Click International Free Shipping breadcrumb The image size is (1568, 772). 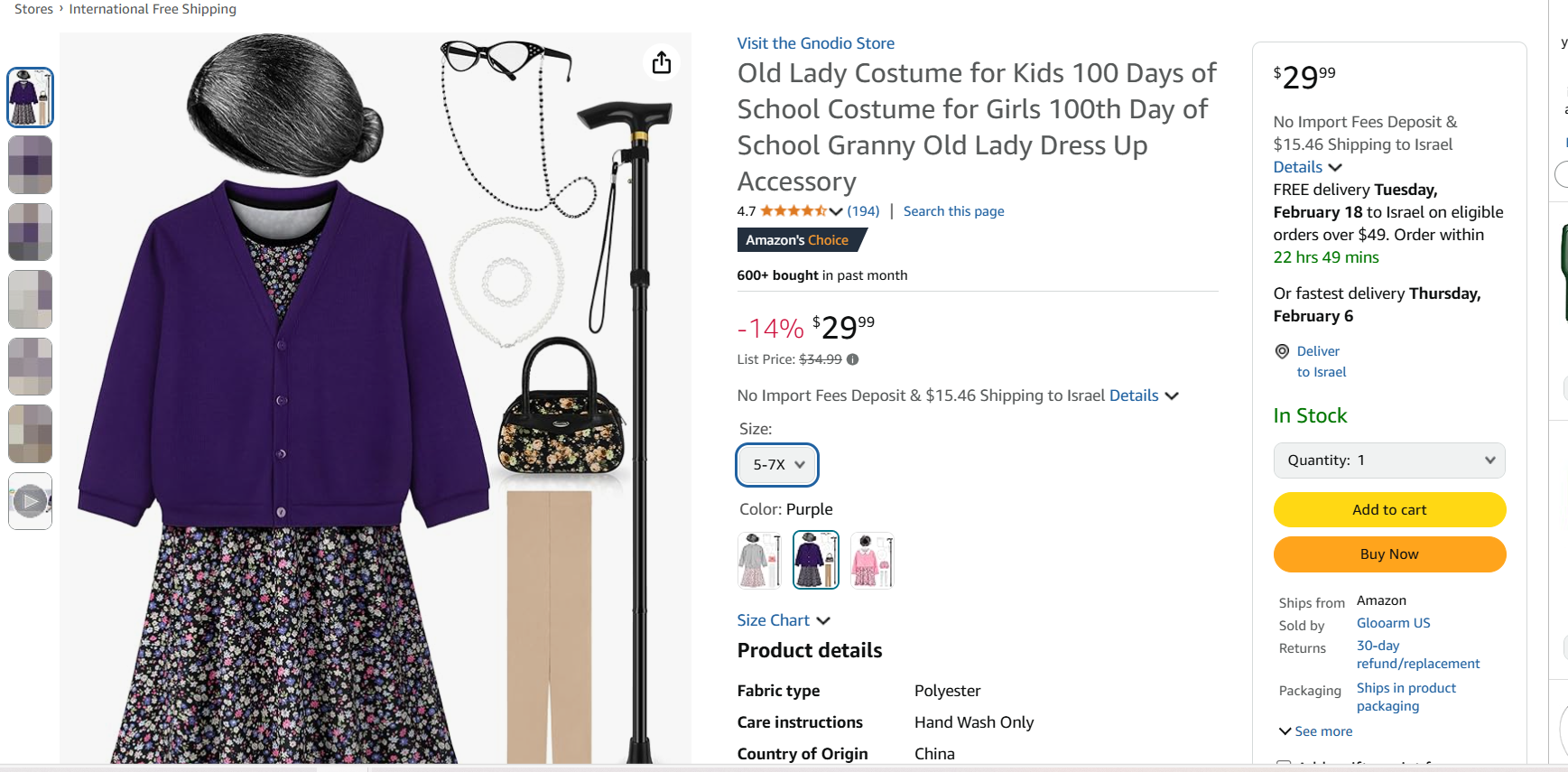point(153,9)
